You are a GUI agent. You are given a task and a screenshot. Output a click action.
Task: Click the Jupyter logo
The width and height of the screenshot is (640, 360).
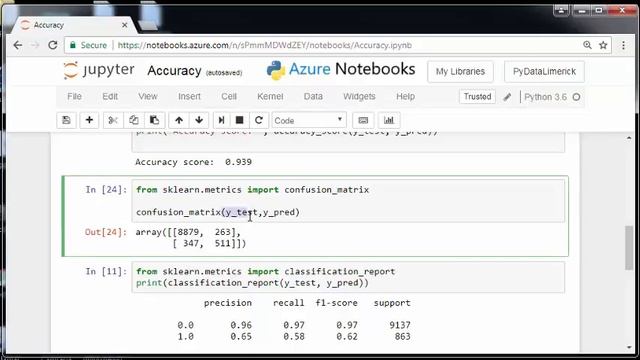coord(99,70)
